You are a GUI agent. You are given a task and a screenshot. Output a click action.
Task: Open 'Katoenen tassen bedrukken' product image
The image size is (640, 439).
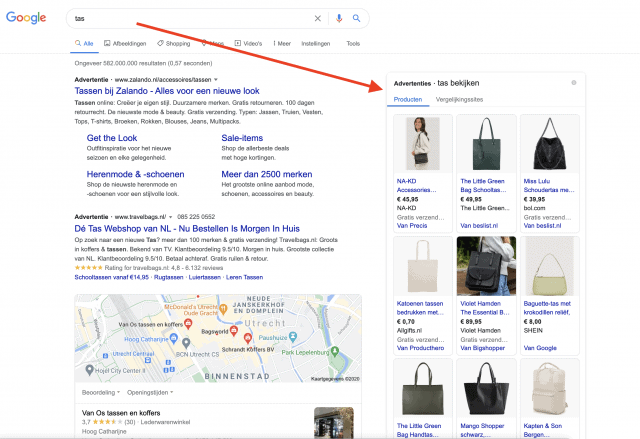pyautogui.click(x=423, y=266)
